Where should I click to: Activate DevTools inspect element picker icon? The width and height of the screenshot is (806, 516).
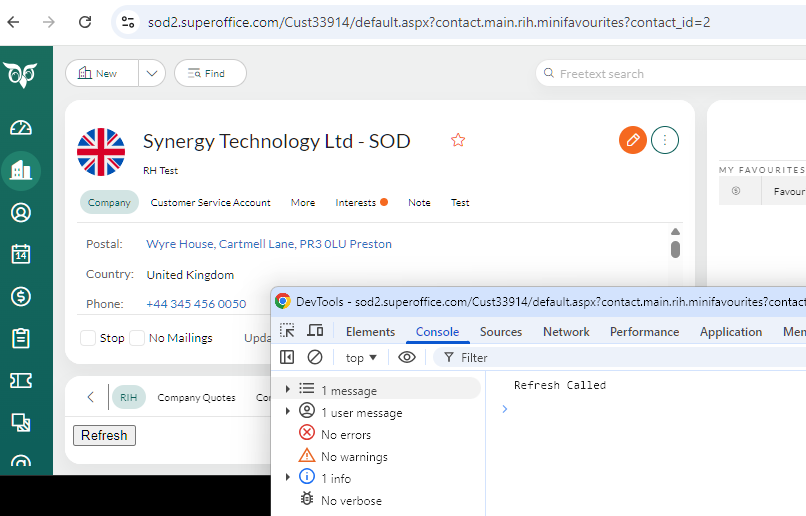(x=287, y=331)
